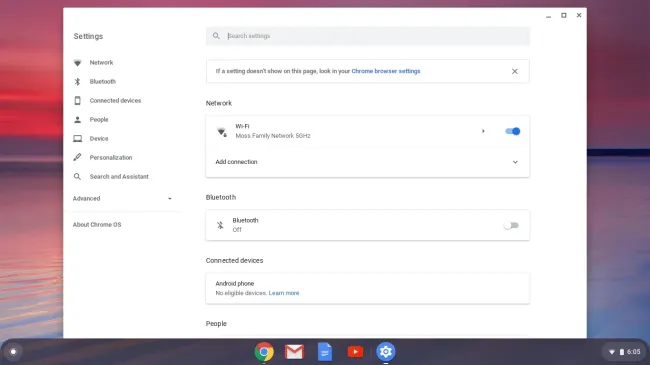Click the Settings gear icon on shelf
This screenshot has height=365, width=650.
point(386,352)
